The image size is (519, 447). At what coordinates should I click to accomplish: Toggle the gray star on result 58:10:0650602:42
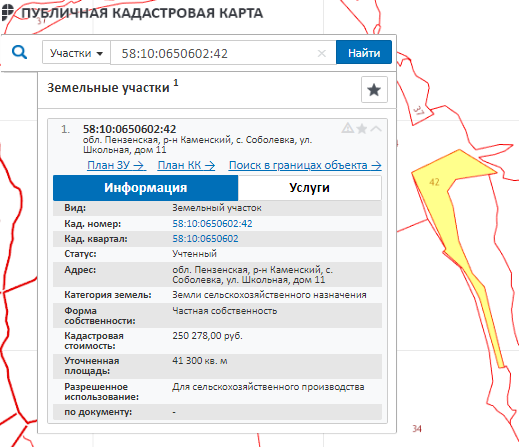pyautogui.click(x=362, y=128)
